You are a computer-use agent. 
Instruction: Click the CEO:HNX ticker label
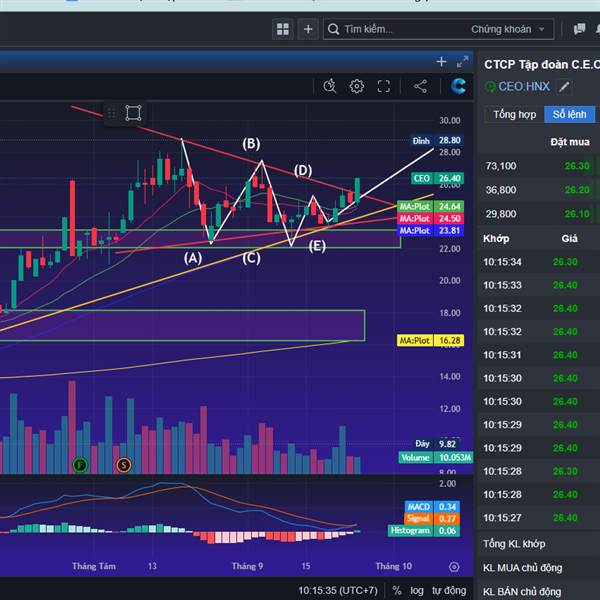[523, 86]
